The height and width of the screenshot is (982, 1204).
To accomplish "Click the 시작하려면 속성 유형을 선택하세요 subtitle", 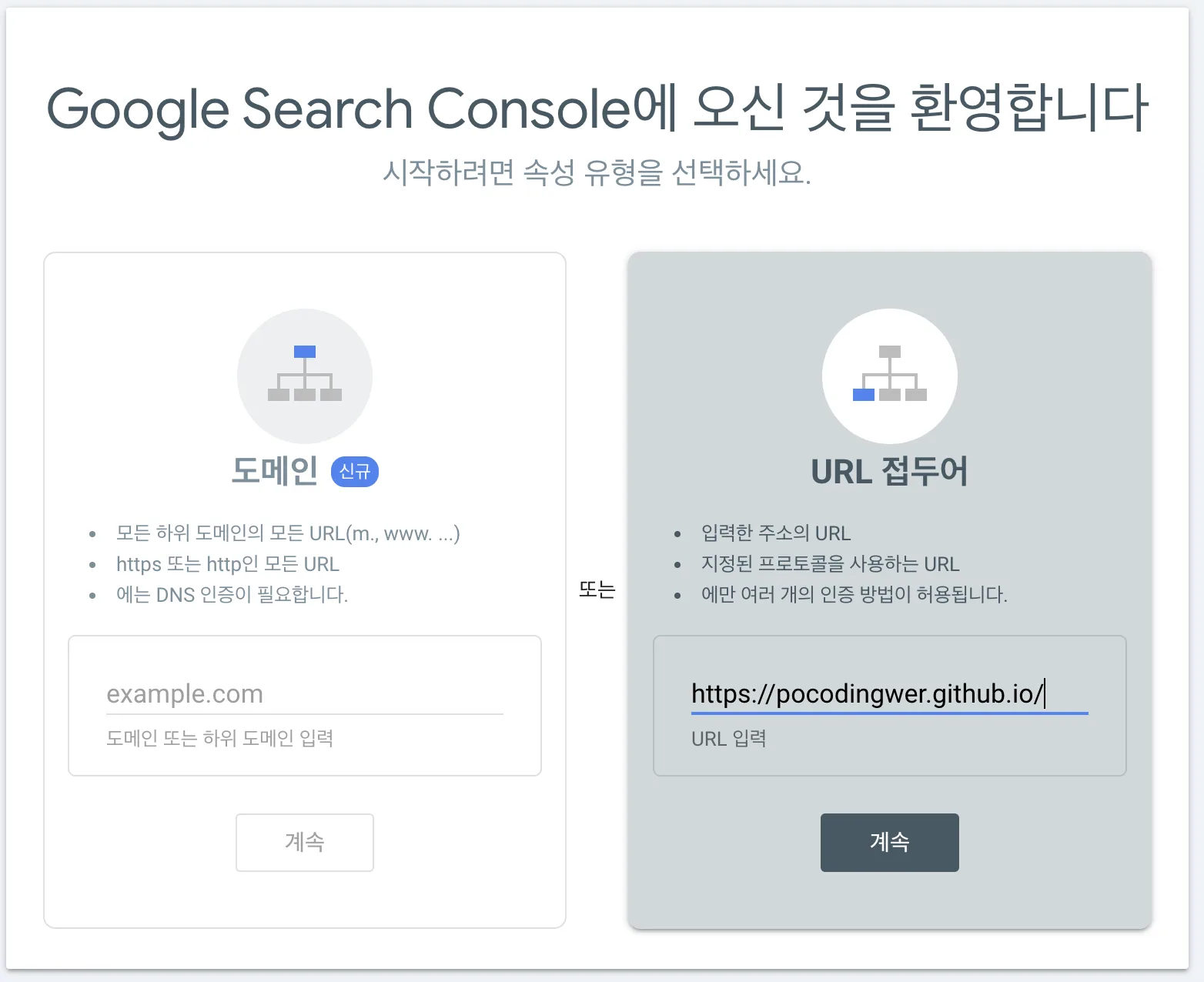I will click(597, 172).
